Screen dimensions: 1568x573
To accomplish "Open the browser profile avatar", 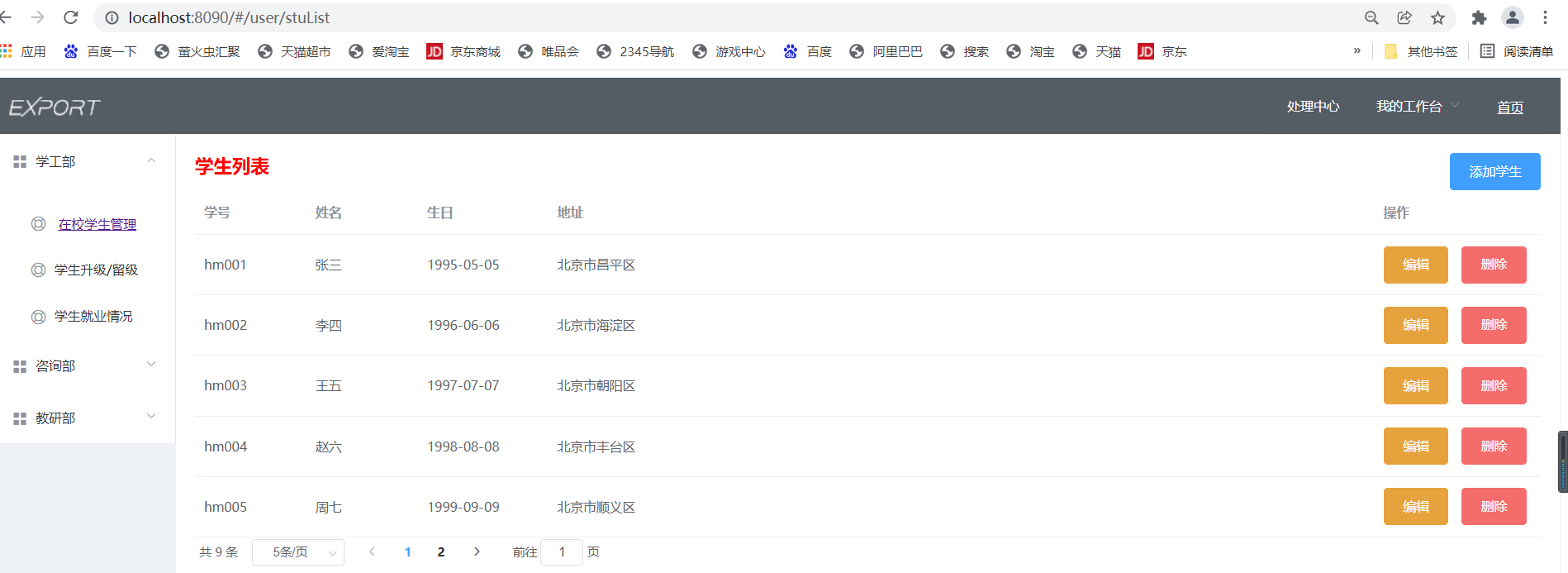I will (x=1513, y=17).
